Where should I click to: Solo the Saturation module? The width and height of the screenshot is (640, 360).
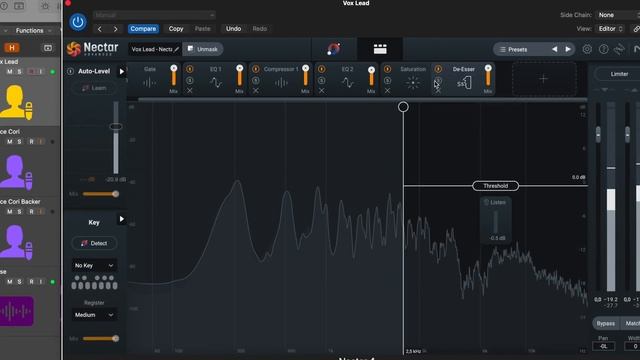click(387, 80)
